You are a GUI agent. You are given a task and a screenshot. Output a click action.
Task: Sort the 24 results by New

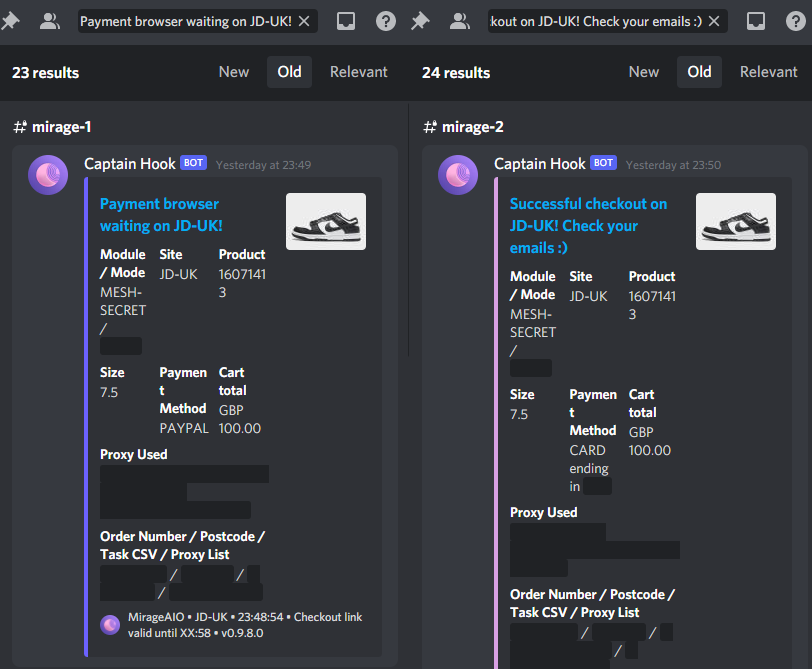pos(644,72)
